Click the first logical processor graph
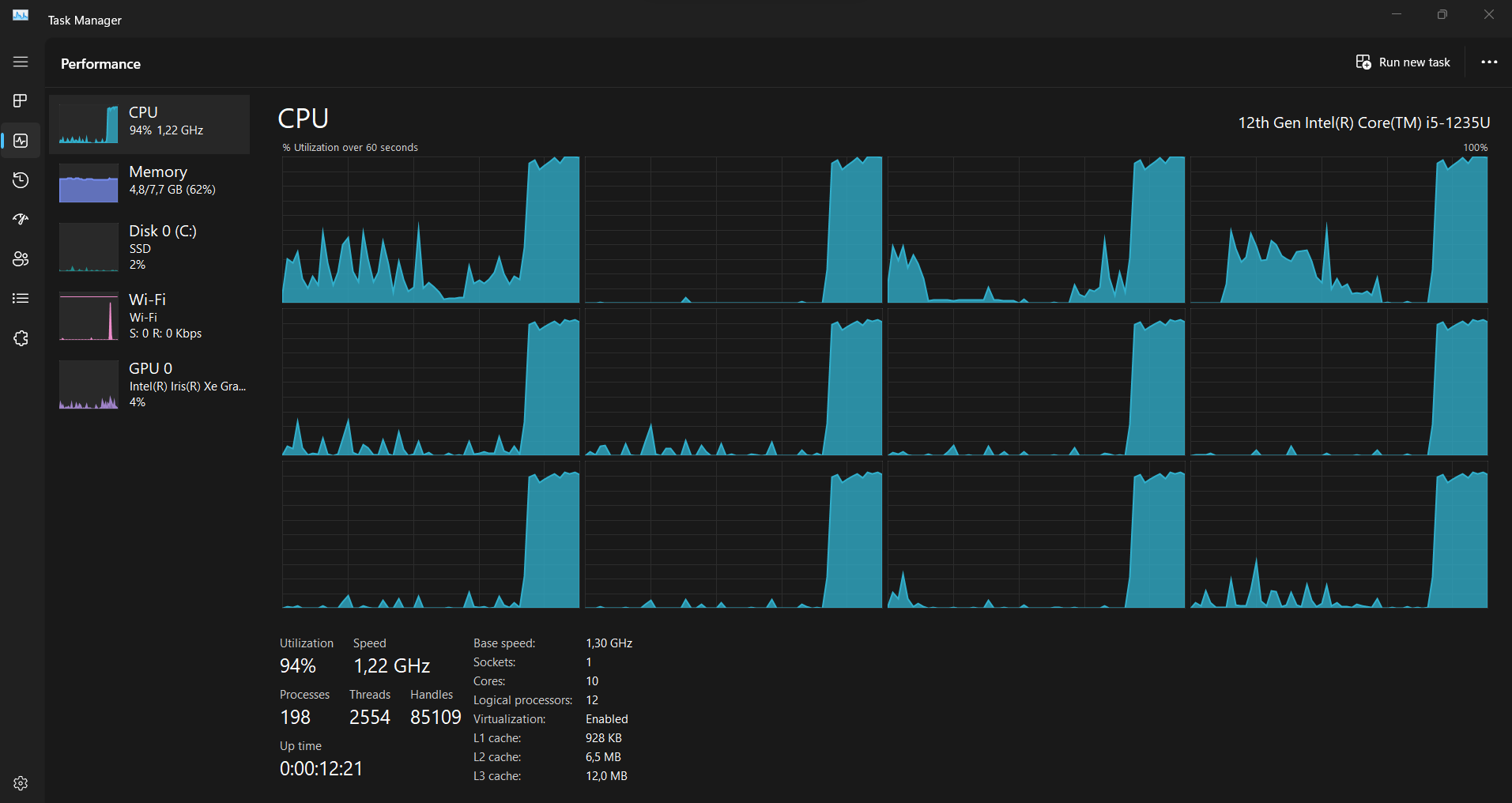This screenshot has height=803, width=1512. tap(431, 229)
